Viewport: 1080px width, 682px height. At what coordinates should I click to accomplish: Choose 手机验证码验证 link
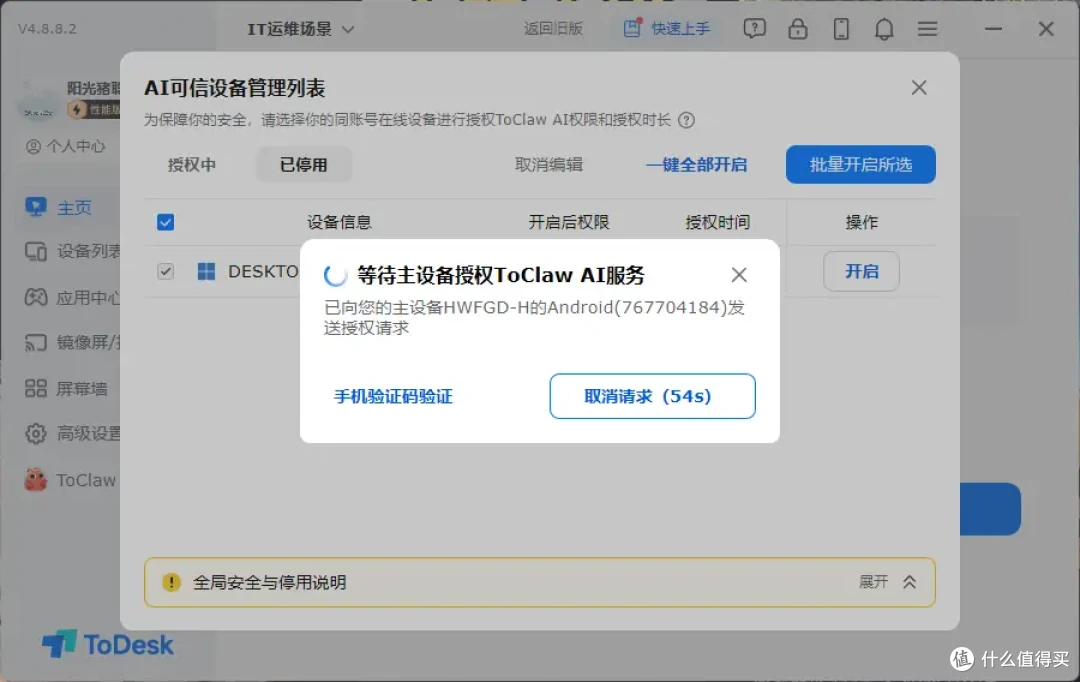click(x=393, y=396)
